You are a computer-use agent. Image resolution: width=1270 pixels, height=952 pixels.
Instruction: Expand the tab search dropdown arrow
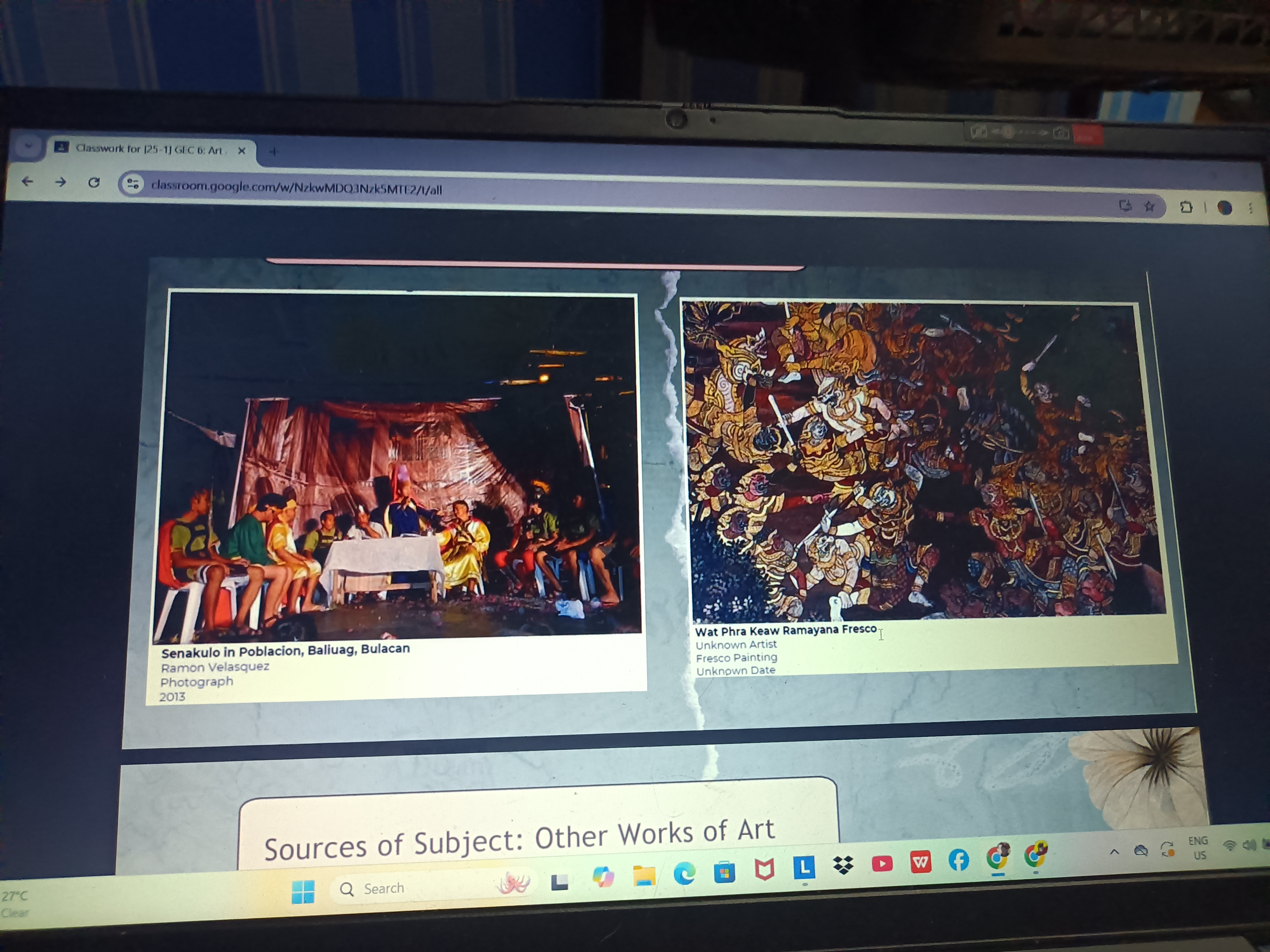tap(28, 146)
